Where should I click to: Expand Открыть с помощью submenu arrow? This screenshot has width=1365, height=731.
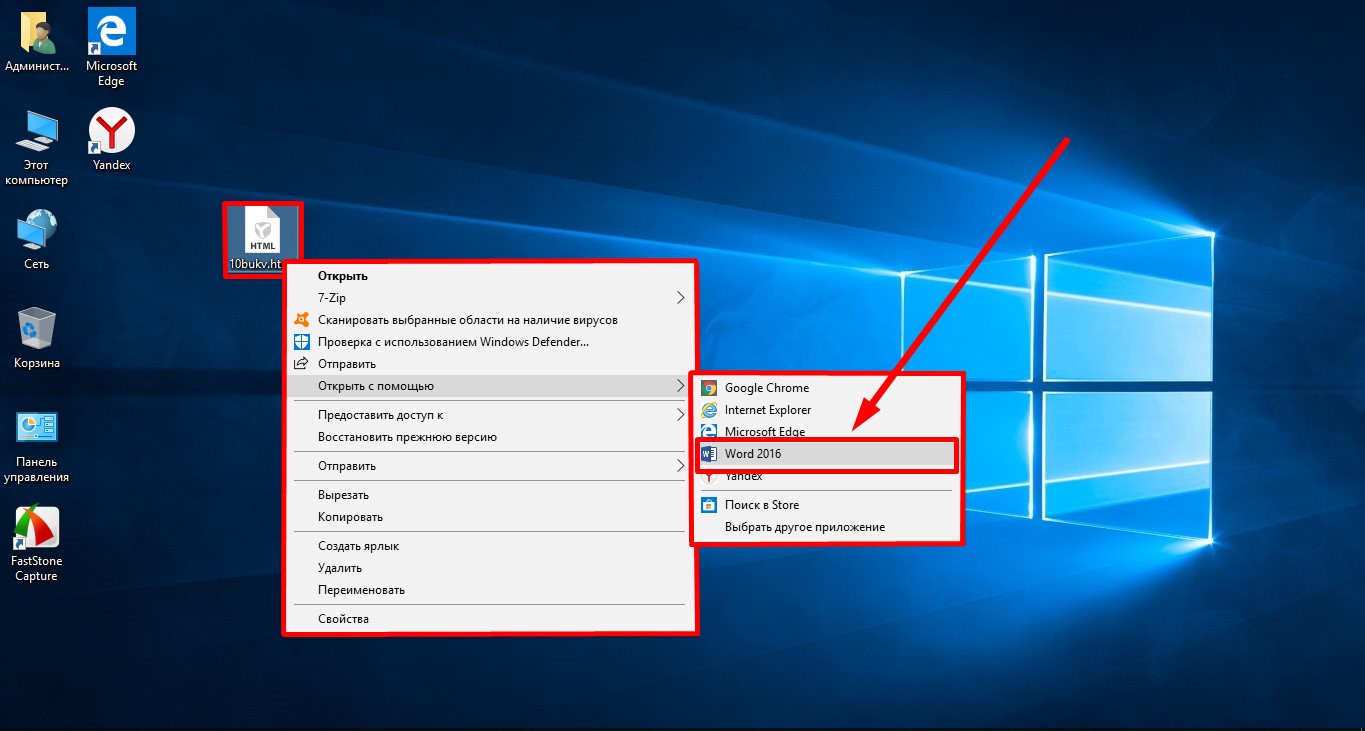(680, 386)
